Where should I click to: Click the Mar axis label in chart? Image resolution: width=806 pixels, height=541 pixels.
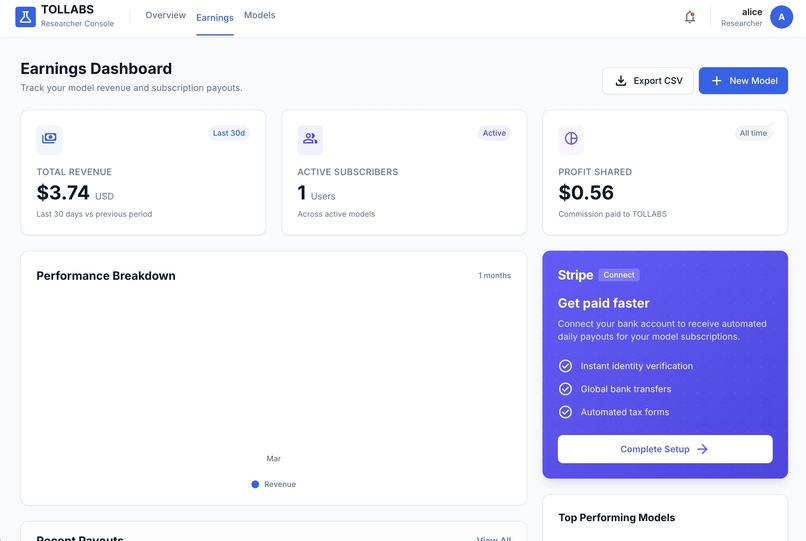273,459
